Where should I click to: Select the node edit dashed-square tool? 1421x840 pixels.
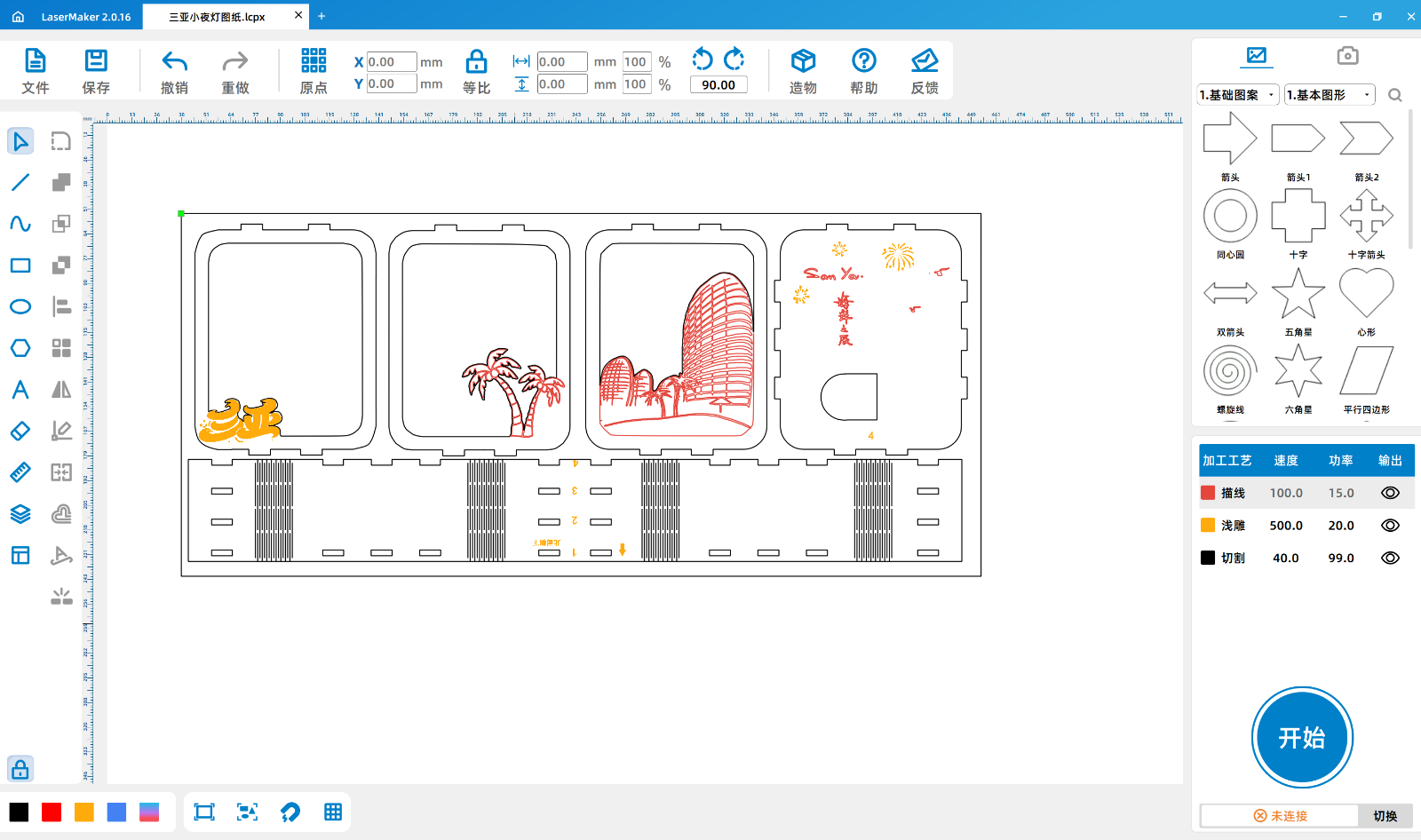(61, 141)
